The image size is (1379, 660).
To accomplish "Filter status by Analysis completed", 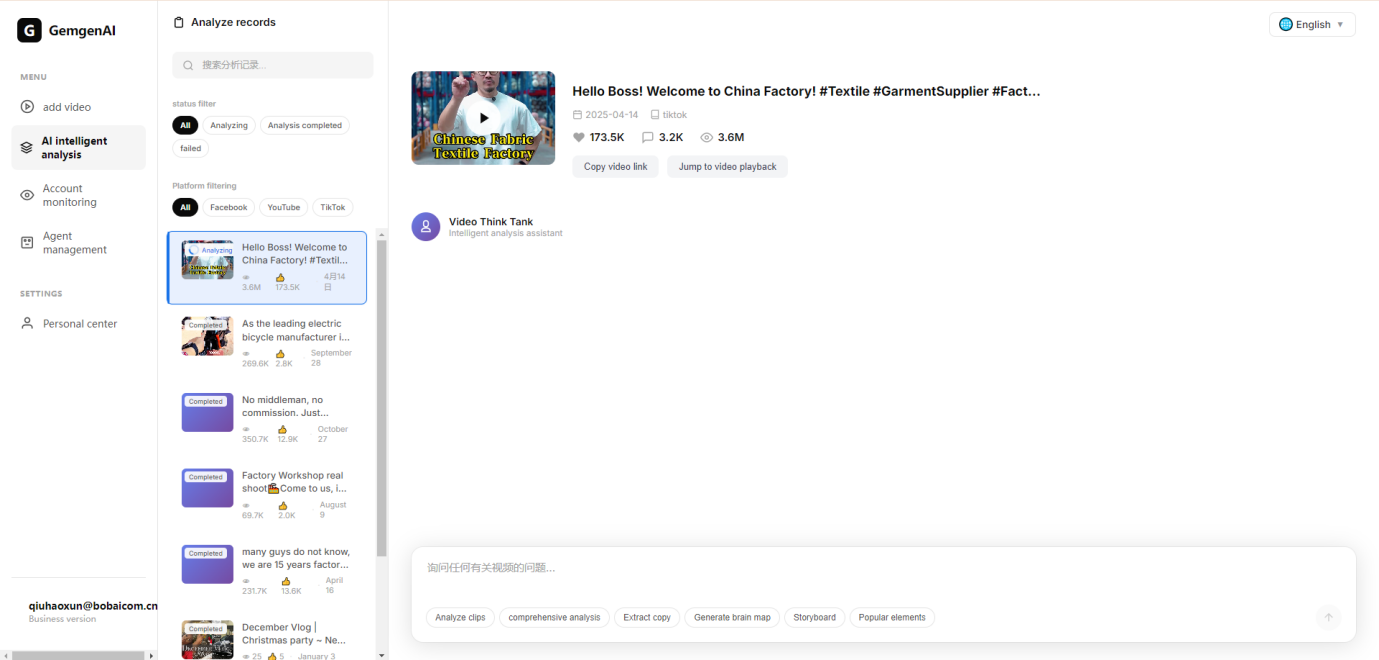I will (305, 125).
